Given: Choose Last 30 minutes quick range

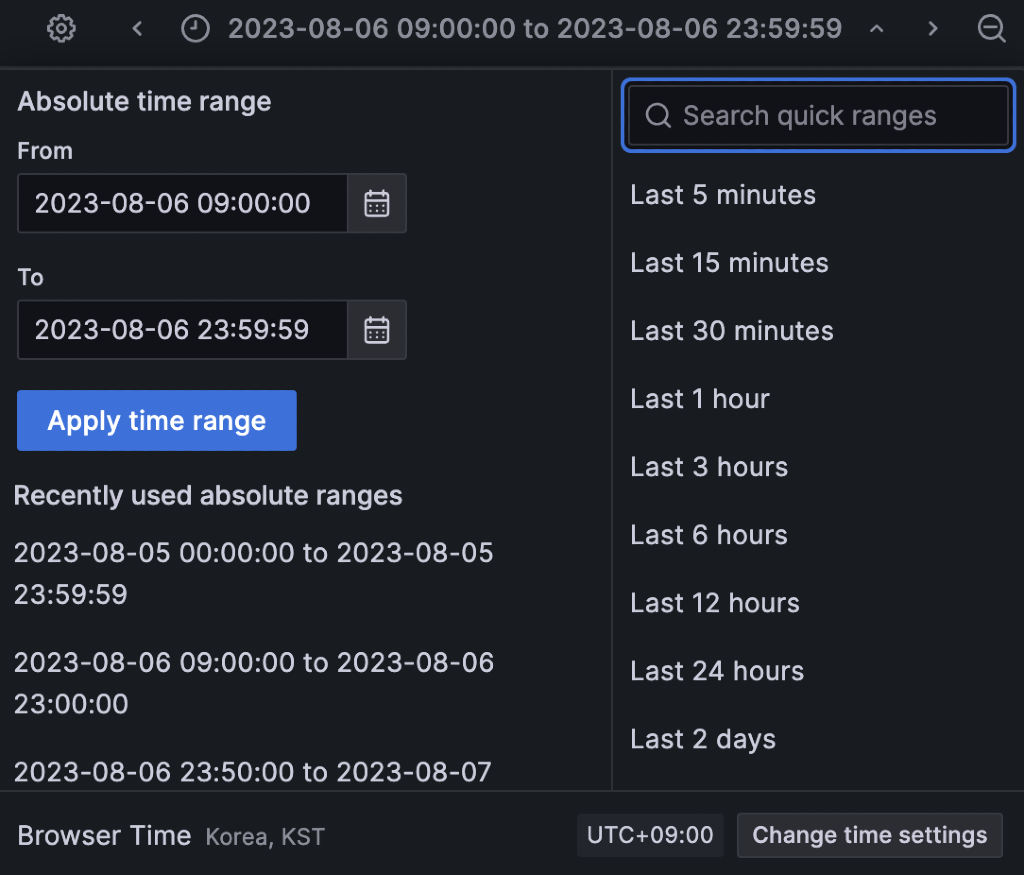Looking at the screenshot, I should (x=732, y=331).
